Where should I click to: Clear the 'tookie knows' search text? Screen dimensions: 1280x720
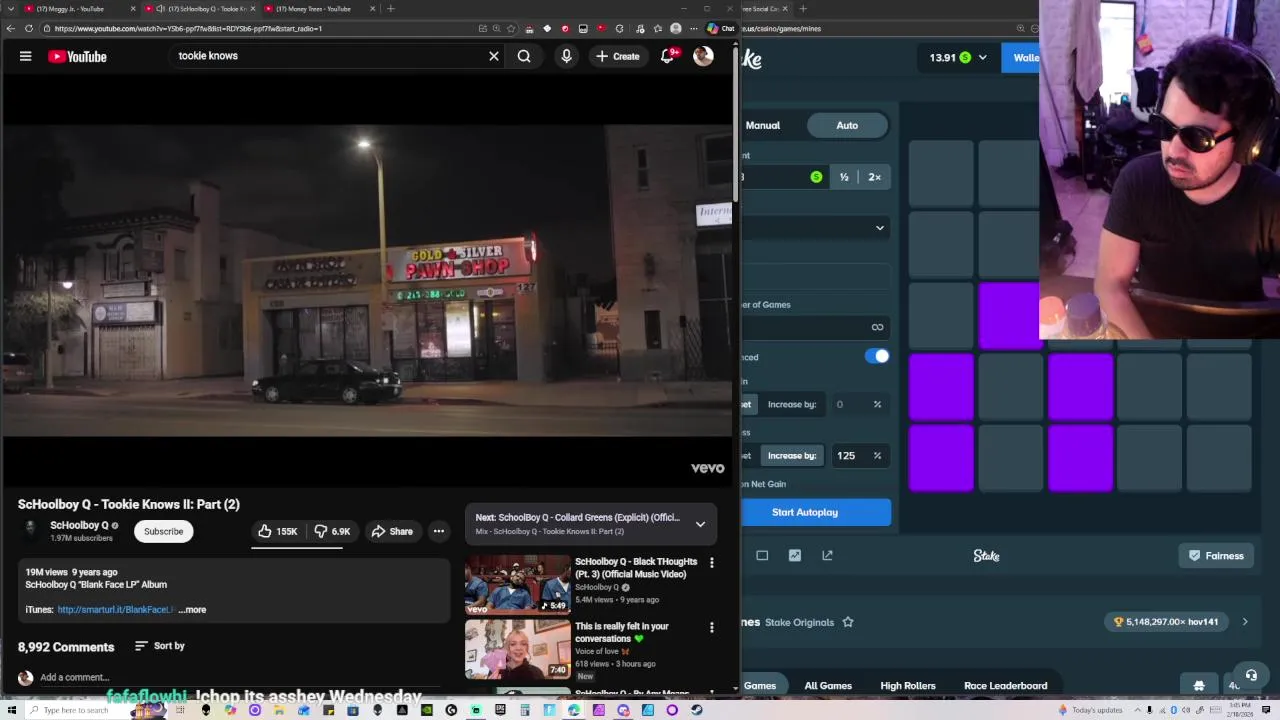tap(493, 56)
